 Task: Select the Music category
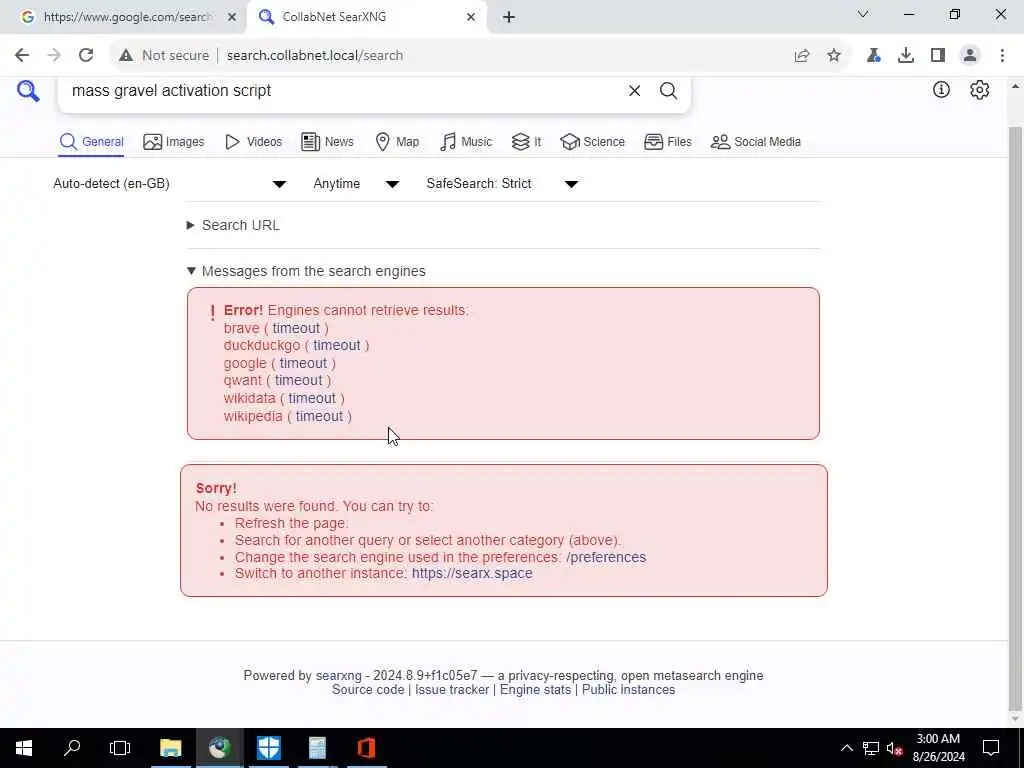point(466,142)
